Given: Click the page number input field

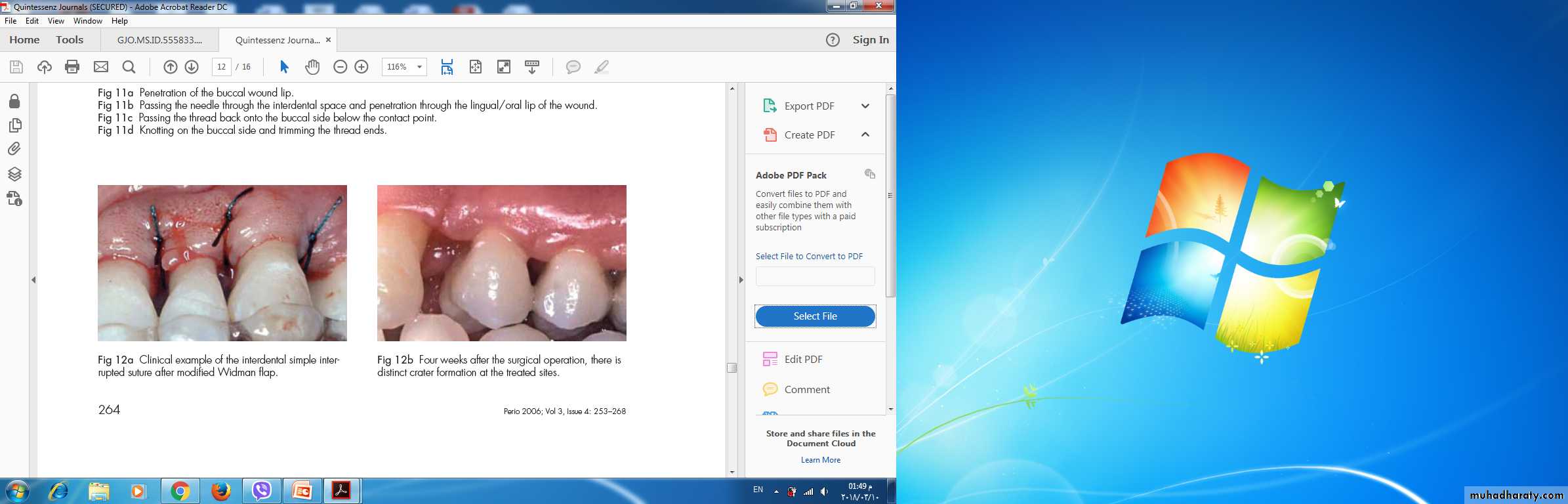Looking at the screenshot, I should [222, 67].
